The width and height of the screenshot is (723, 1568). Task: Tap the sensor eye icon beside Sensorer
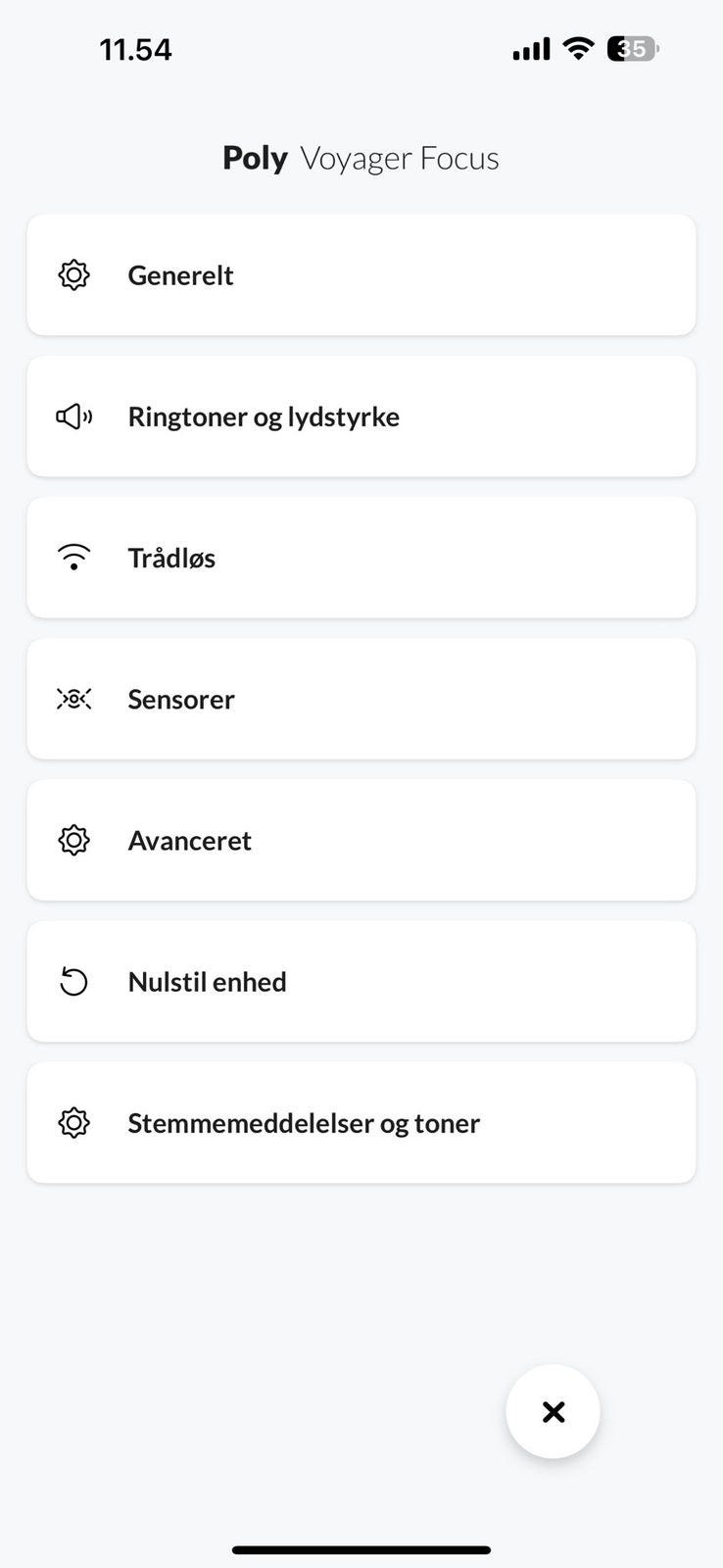[73, 699]
